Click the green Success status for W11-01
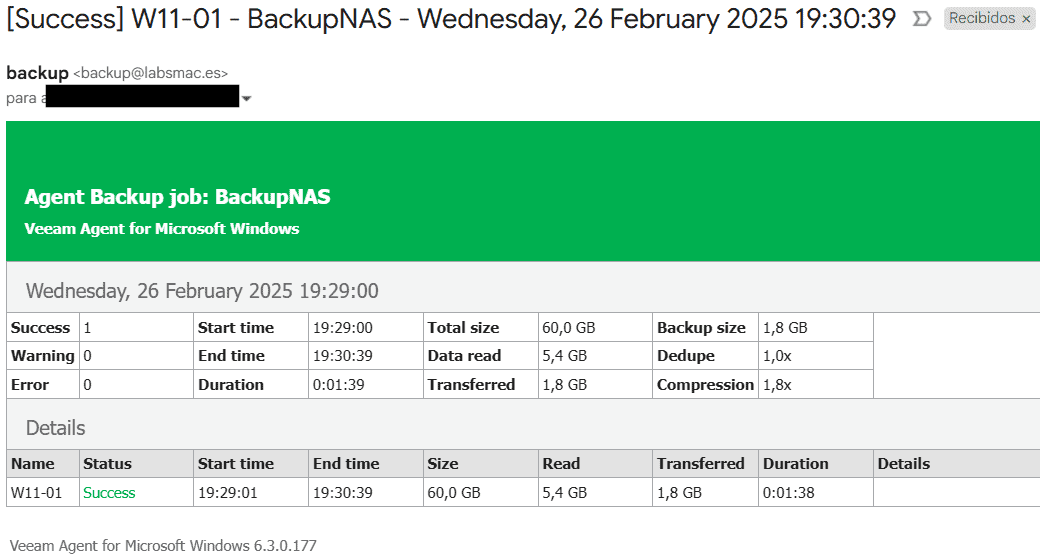This screenshot has width=1040, height=556. click(109, 492)
